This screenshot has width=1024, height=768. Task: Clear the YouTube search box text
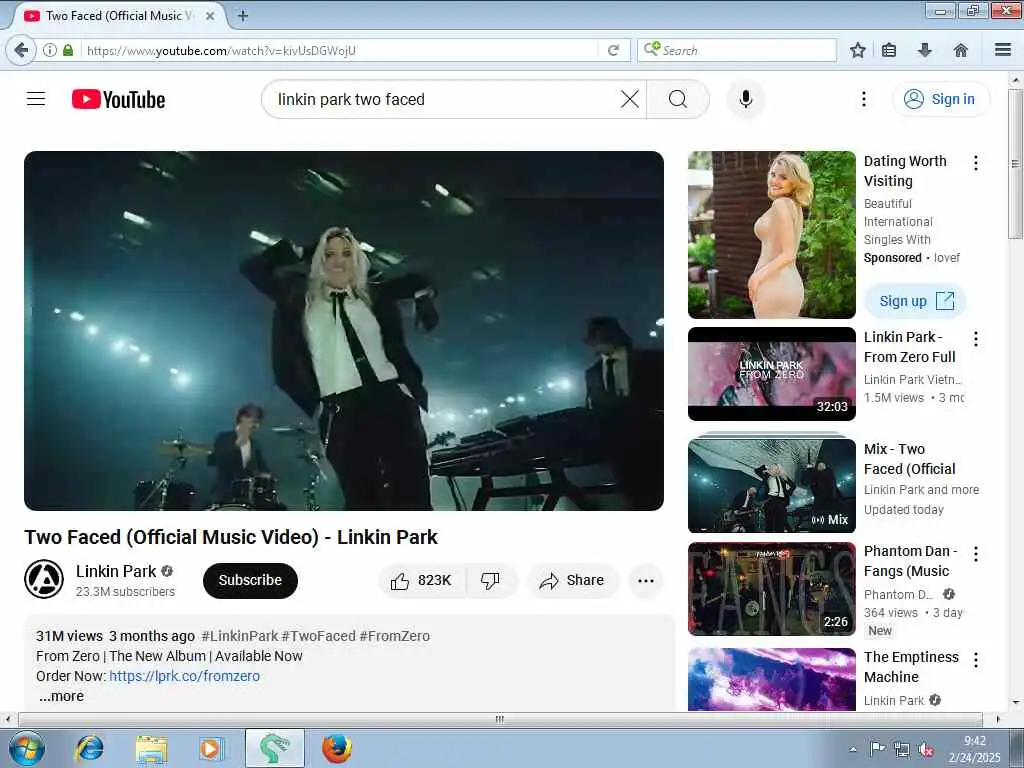point(630,99)
